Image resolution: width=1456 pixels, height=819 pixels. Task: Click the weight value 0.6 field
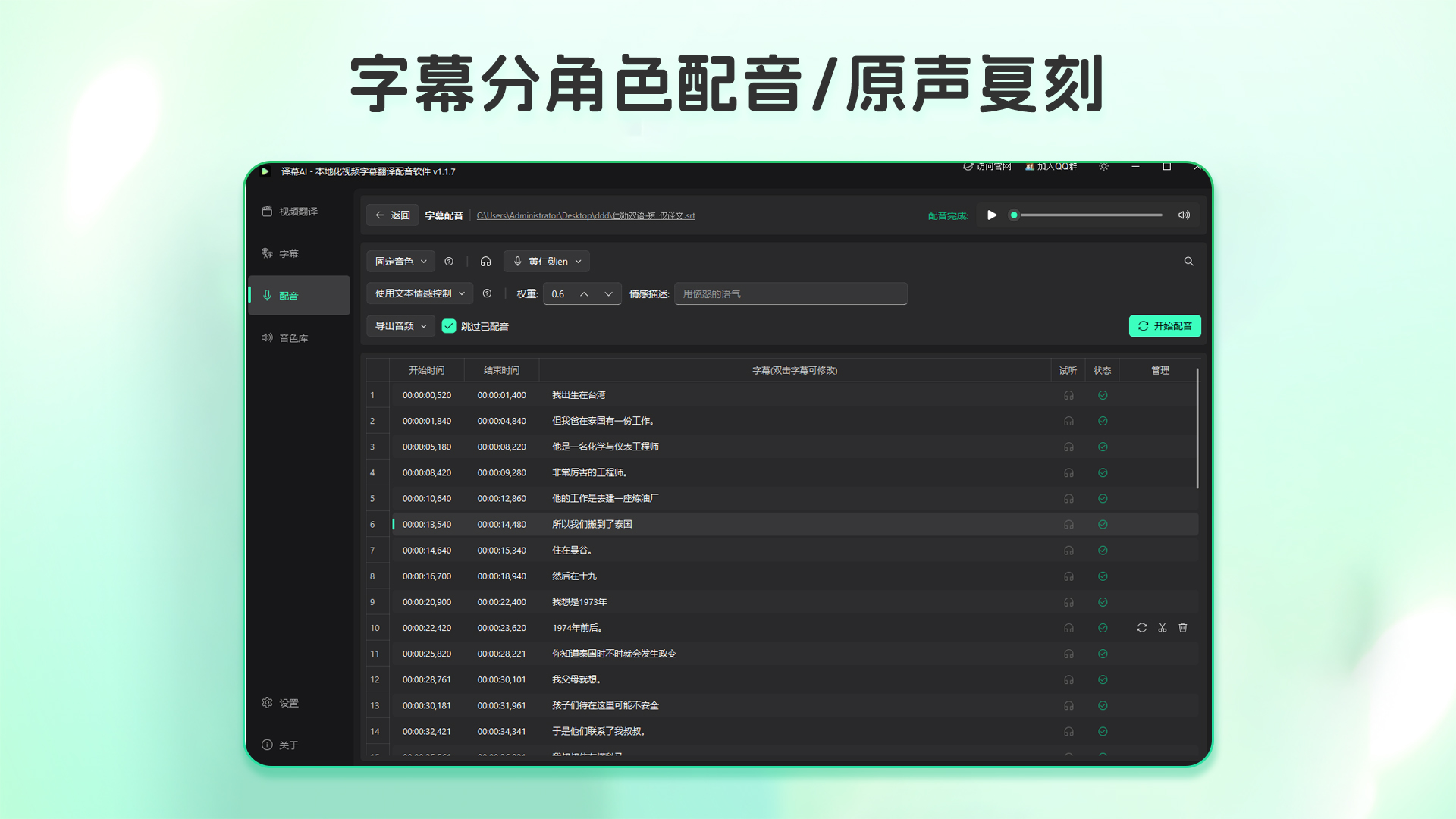click(558, 294)
